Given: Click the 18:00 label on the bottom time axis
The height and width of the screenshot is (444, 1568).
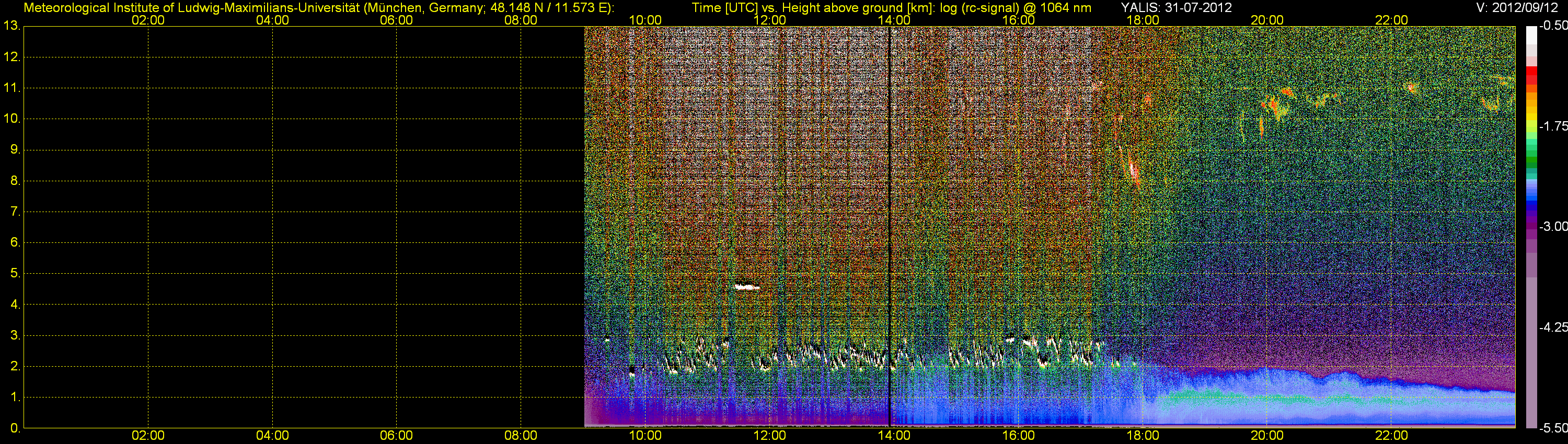Looking at the screenshot, I should [1143, 436].
